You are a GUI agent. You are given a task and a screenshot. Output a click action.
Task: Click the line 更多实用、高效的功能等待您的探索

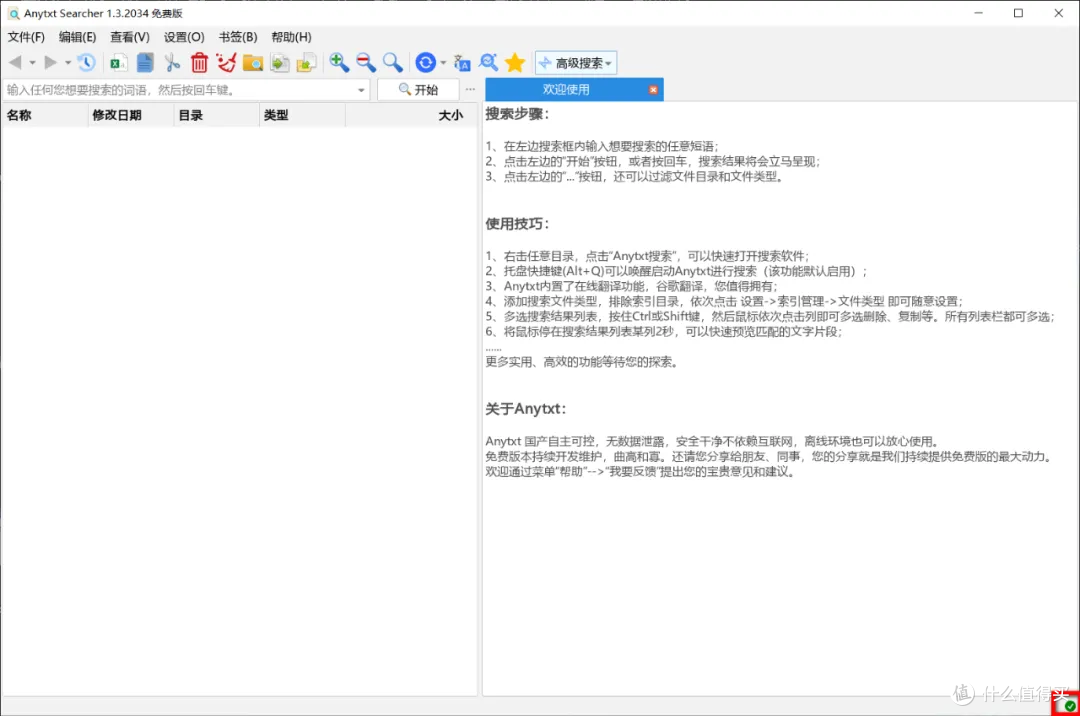tap(582, 362)
